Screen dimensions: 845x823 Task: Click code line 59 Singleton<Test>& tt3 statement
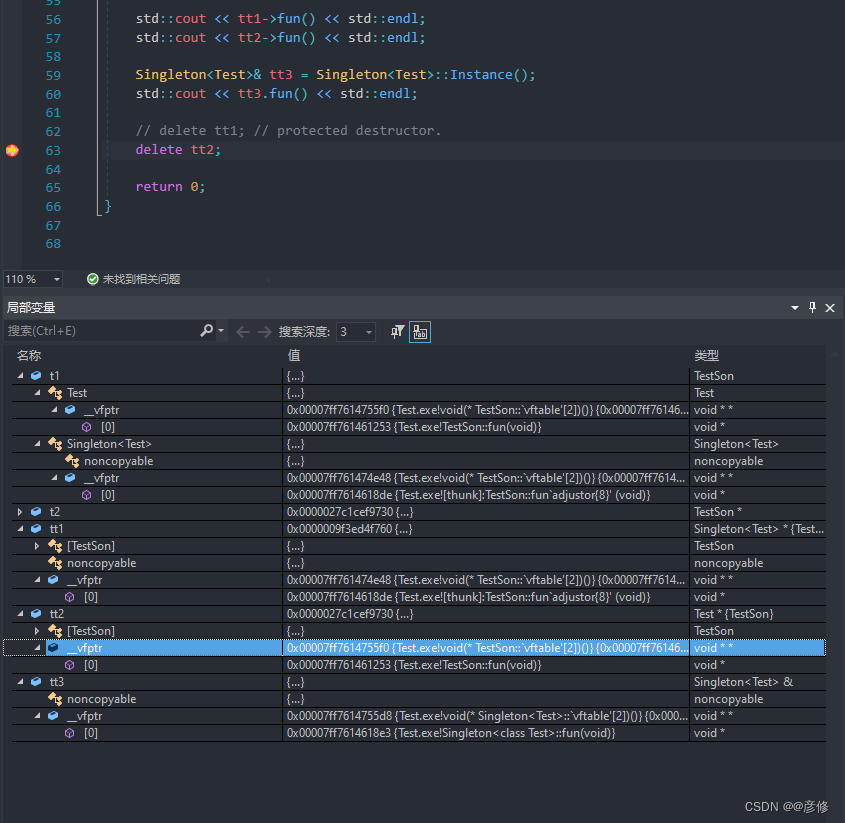coord(335,74)
